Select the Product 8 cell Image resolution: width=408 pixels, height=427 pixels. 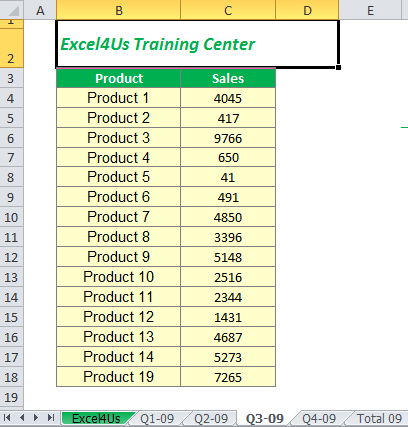click(118, 237)
